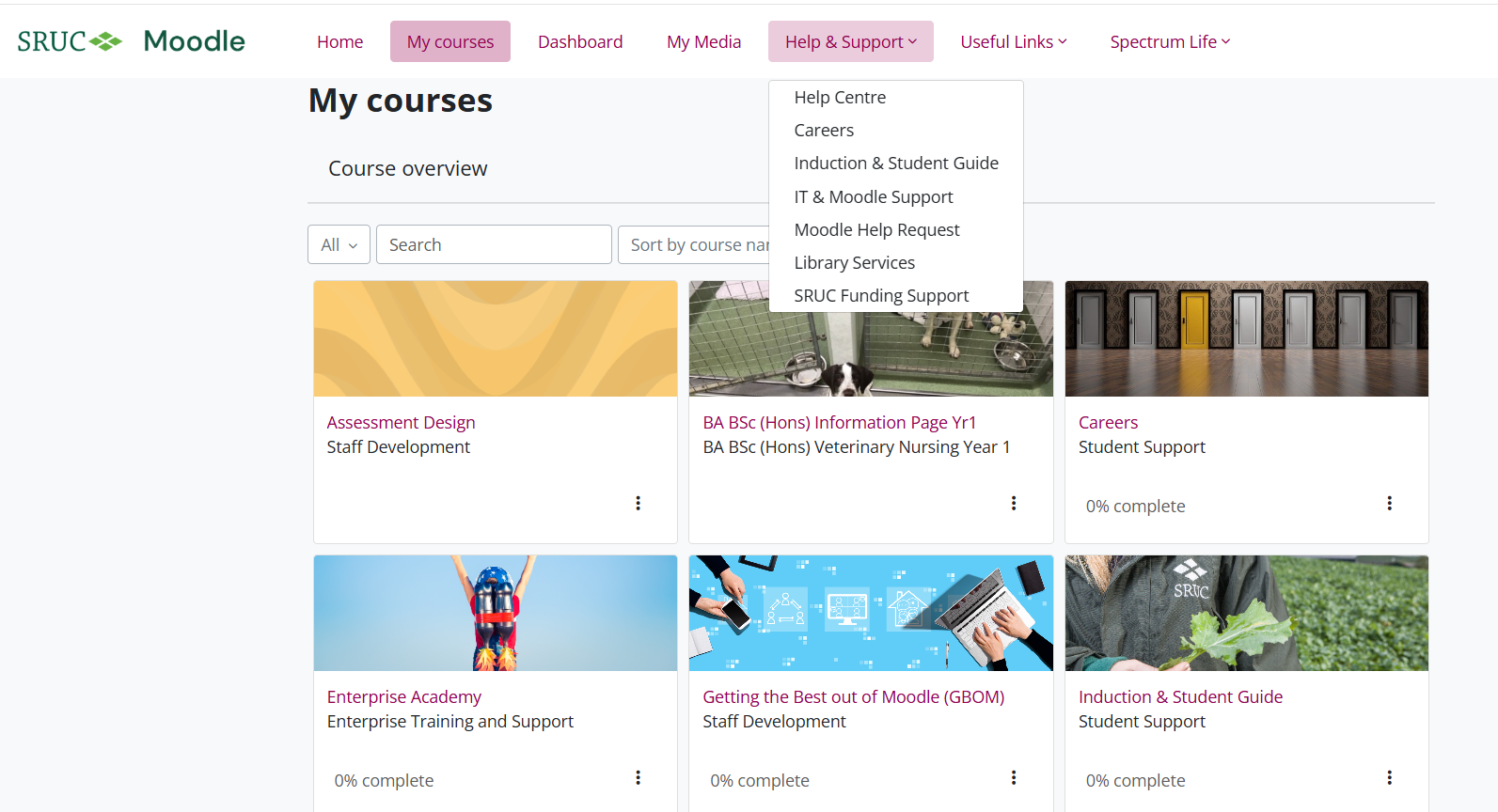Open the Sort by course name dropdown
Image resolution: width=1498 pixels, height=812 pixels.
tap(694, 244)
